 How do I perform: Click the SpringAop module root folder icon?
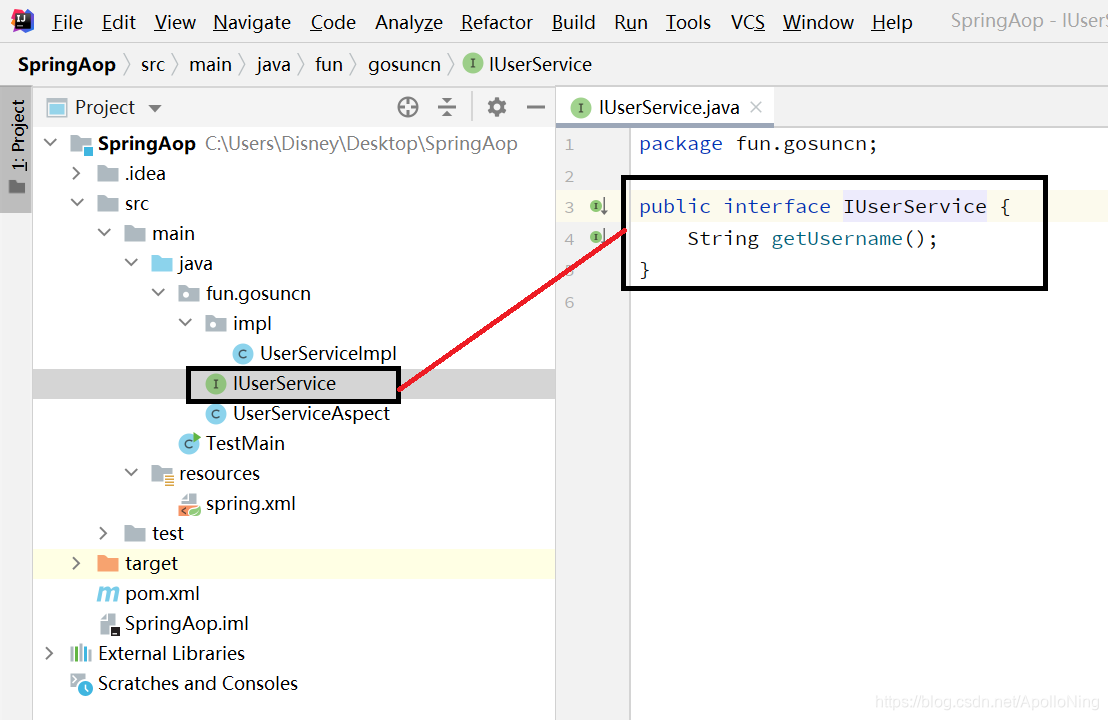[x=81, y=144]
